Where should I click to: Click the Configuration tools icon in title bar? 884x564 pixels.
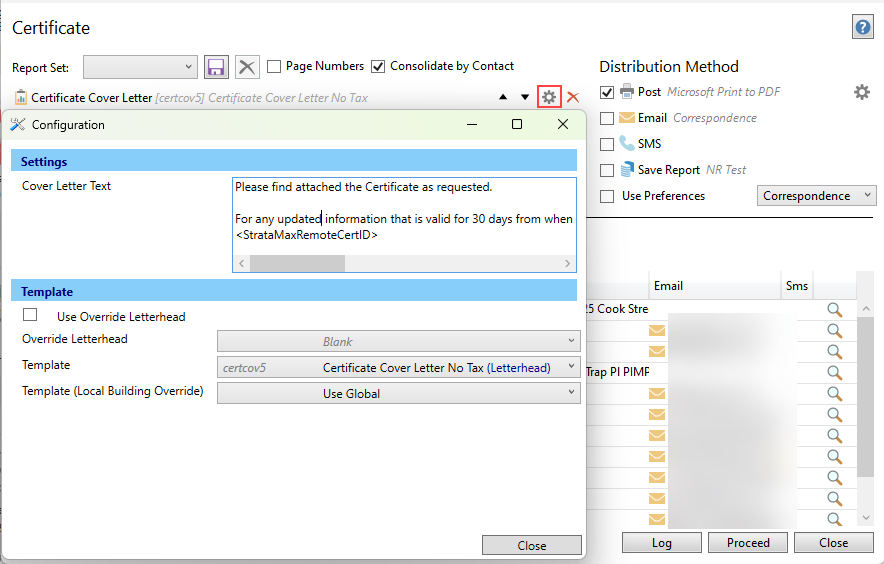click(18, 125)
